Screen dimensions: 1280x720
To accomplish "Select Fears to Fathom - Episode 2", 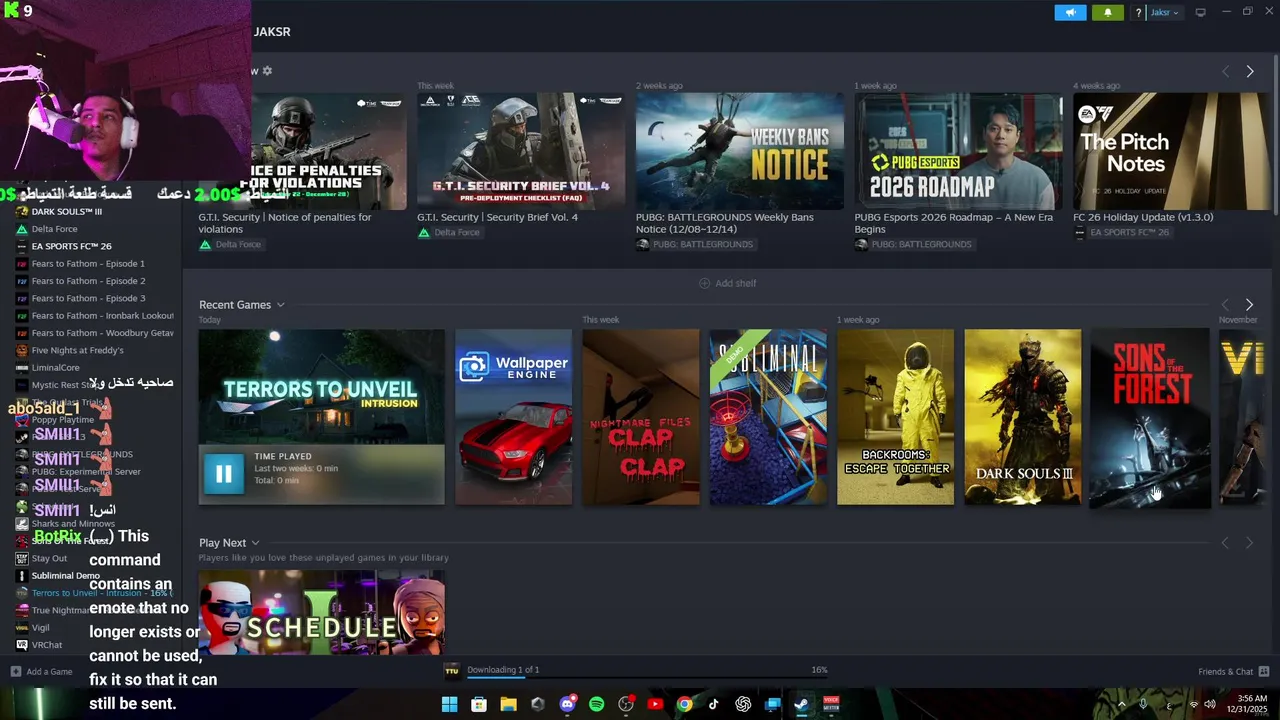I will point(88,281).
